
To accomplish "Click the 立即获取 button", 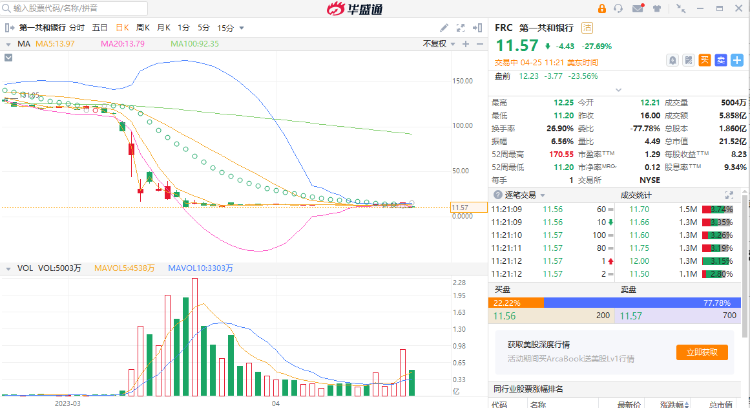I will point(701,352).
